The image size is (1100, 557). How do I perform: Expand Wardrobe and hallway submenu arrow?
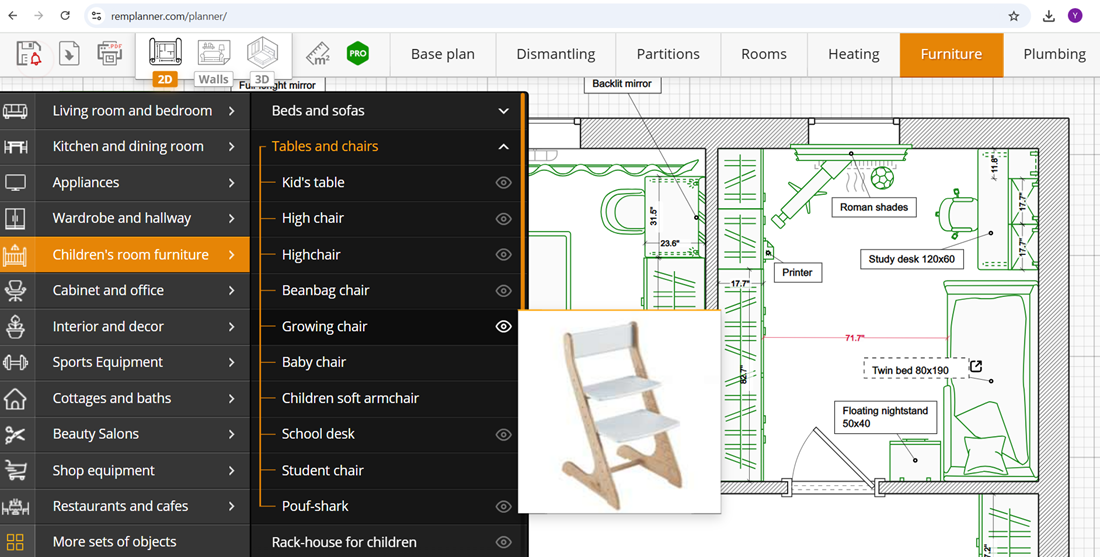[x=232, y=218]
